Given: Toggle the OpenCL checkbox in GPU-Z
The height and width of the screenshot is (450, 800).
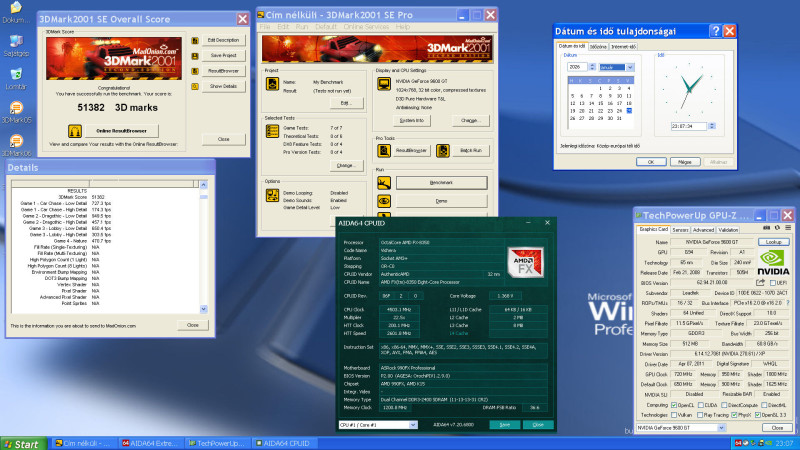Looking at the screenshot, I should (674, 405).
